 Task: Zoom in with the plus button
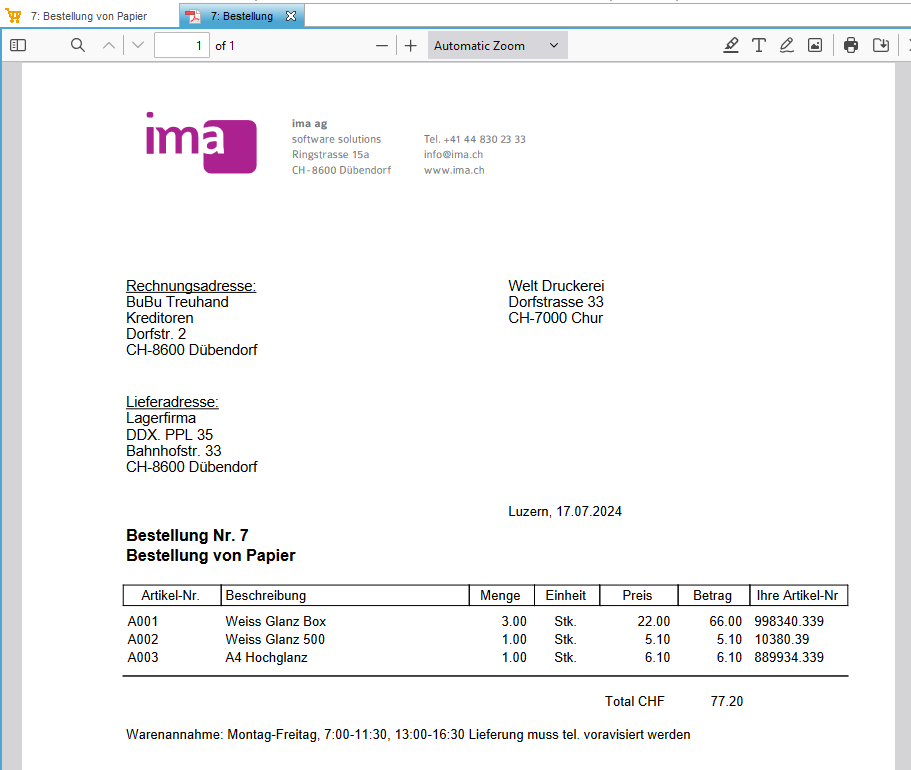(x=411, y=45)
